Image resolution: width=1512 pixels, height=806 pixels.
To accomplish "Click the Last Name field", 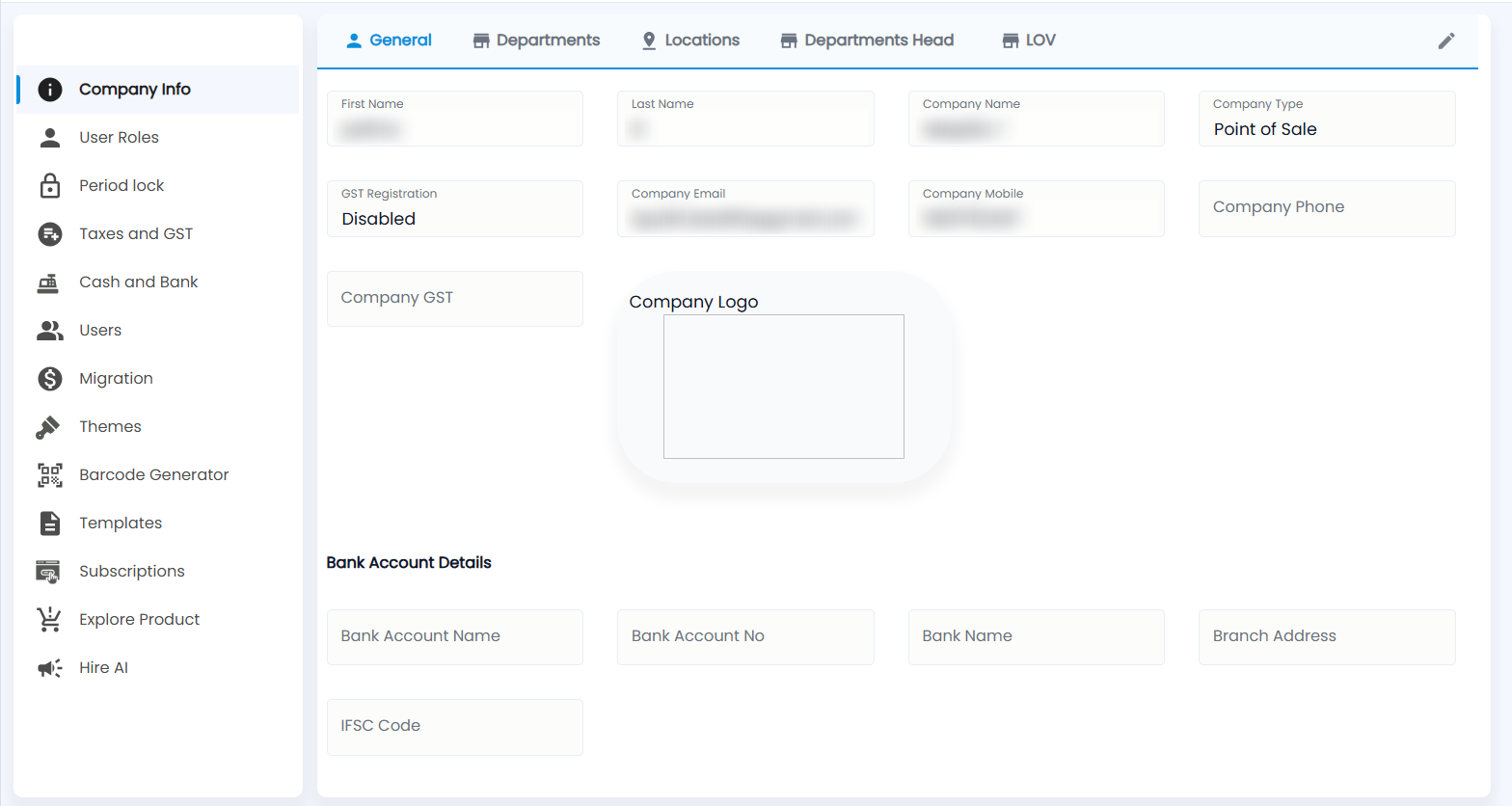I will 745,119.
